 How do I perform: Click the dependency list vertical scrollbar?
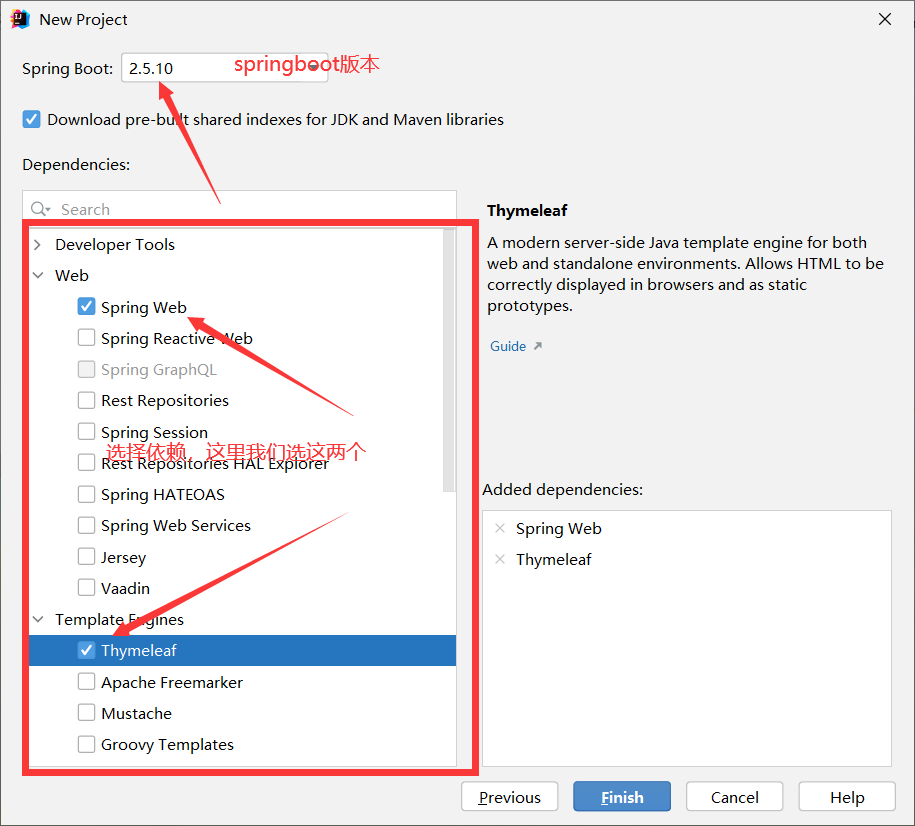pyautogui.click(x=448, y=361)
